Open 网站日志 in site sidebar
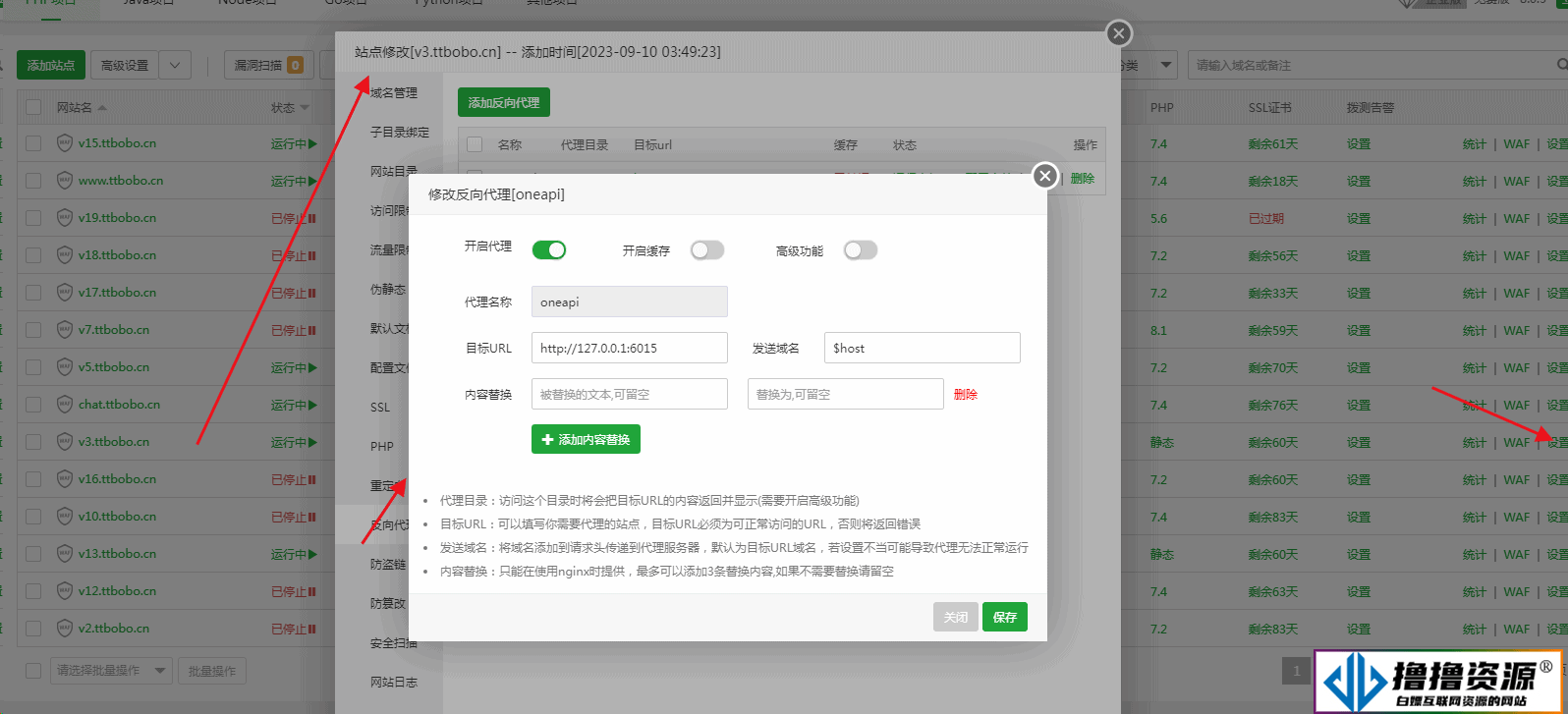This screenshot has height=714, width=1568. pos(394,682)
